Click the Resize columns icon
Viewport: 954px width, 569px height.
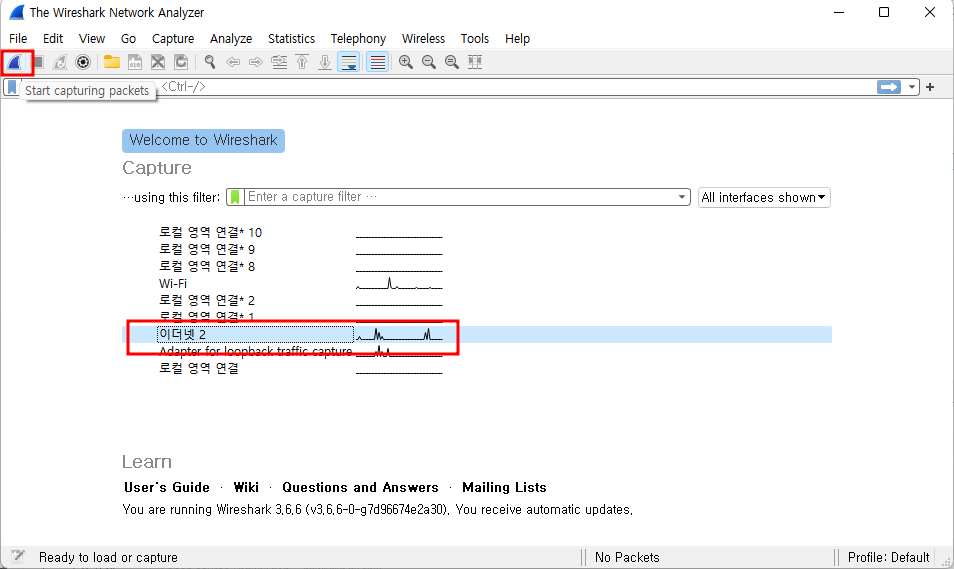pos(475,62)
